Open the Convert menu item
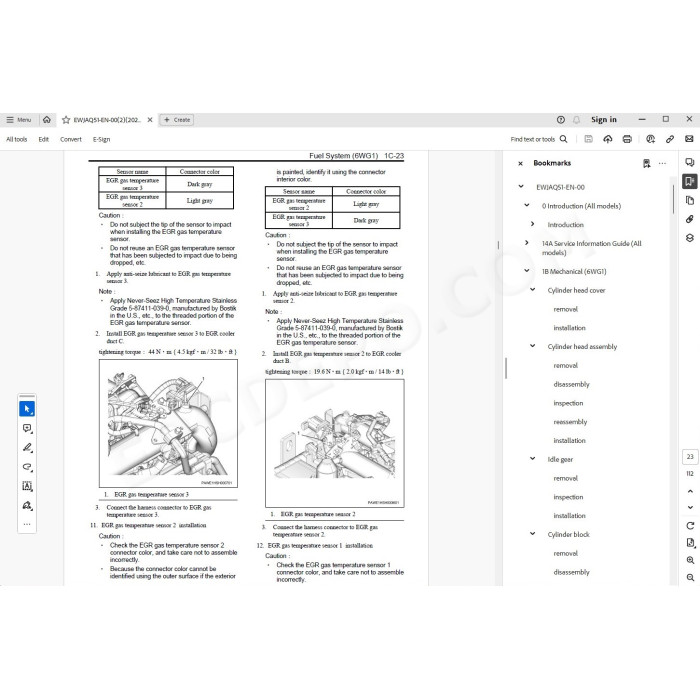Viewport: 700px width, 700px height. pos(71,139)
